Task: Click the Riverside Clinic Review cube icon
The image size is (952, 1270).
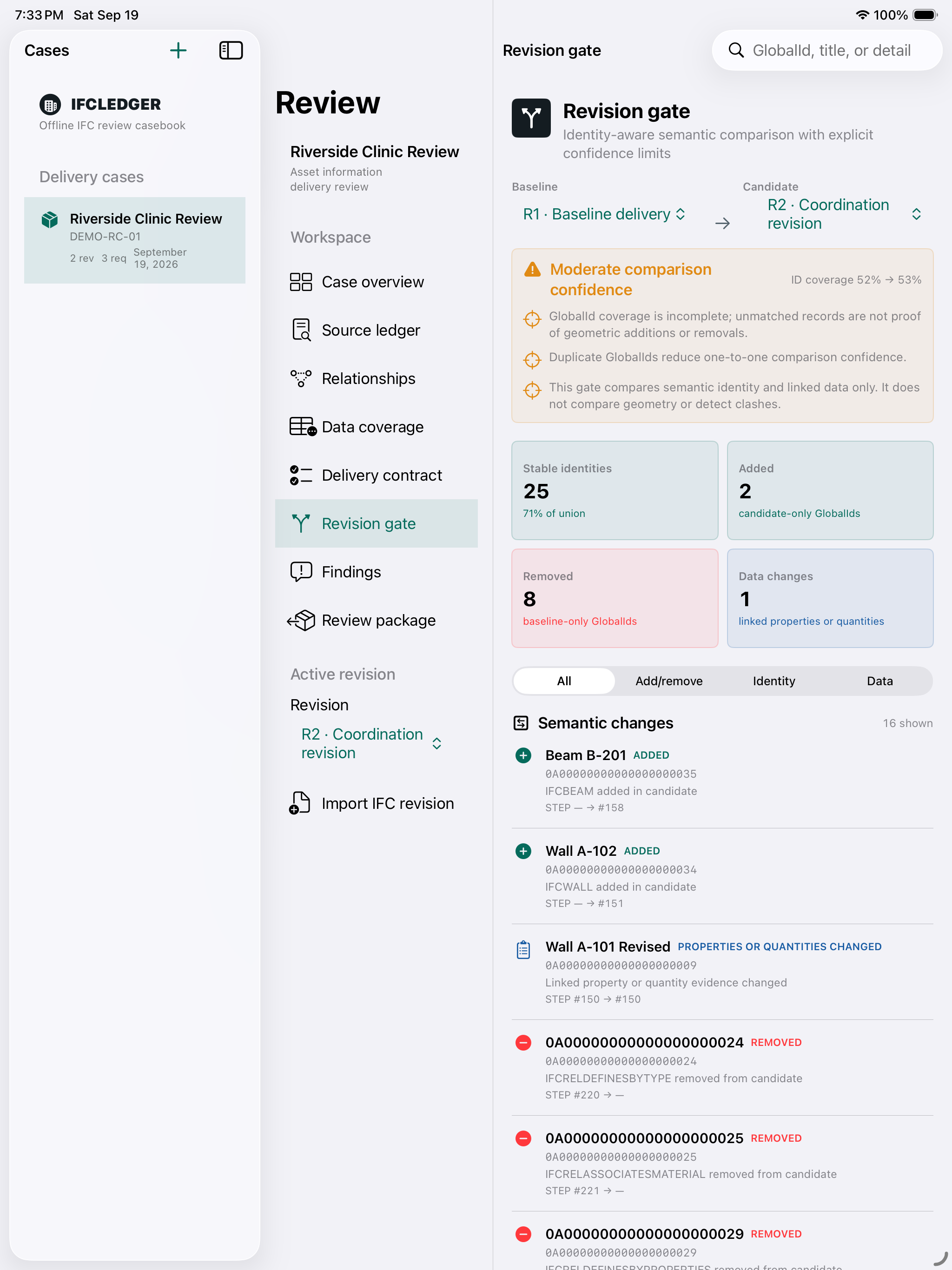Action: (x=50, y=219)
